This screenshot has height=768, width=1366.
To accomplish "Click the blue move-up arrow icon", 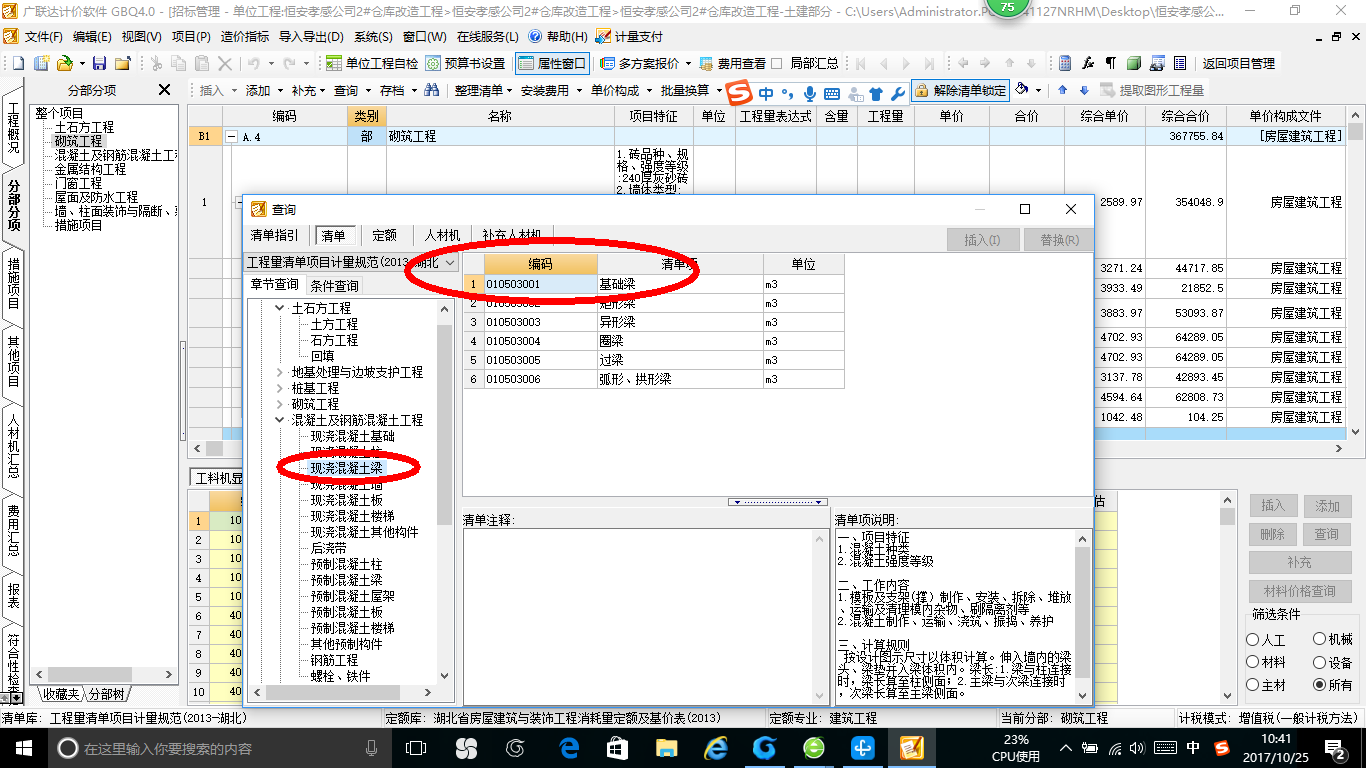I will click(x=1062, y=90).
